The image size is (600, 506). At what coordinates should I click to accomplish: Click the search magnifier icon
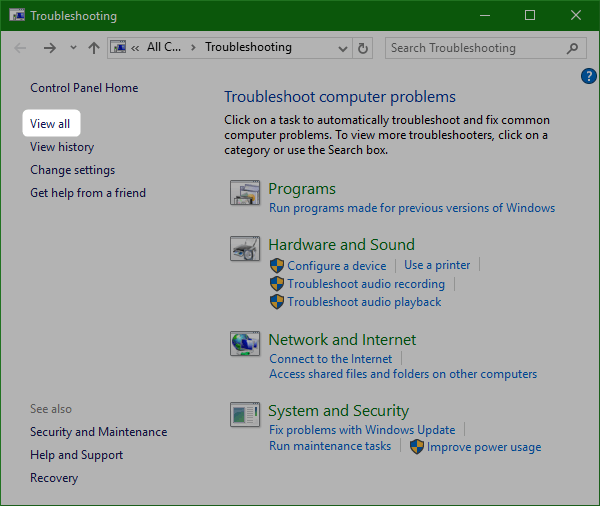[573, 48]
